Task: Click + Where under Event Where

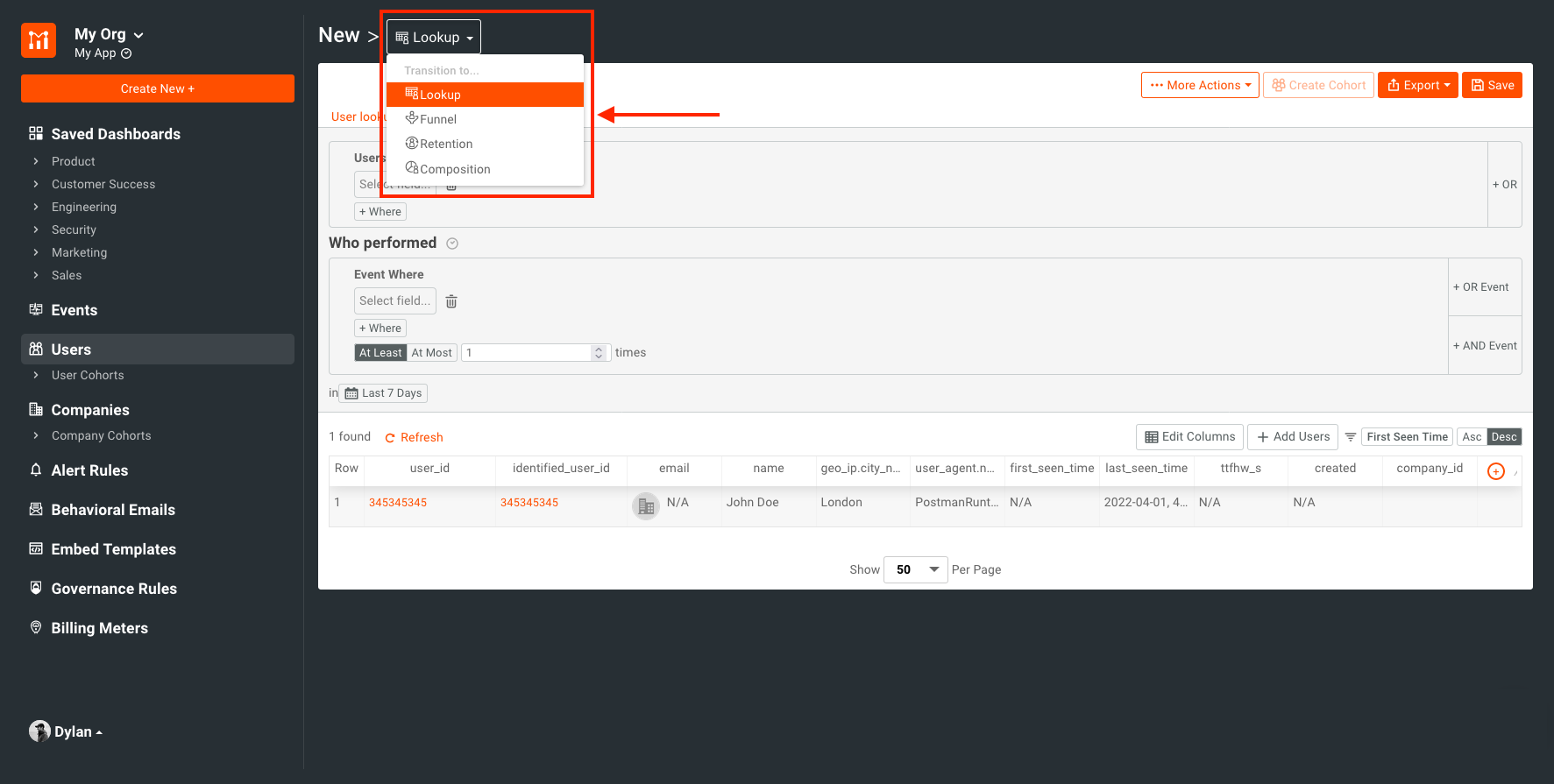Action: tap(380, 328)
